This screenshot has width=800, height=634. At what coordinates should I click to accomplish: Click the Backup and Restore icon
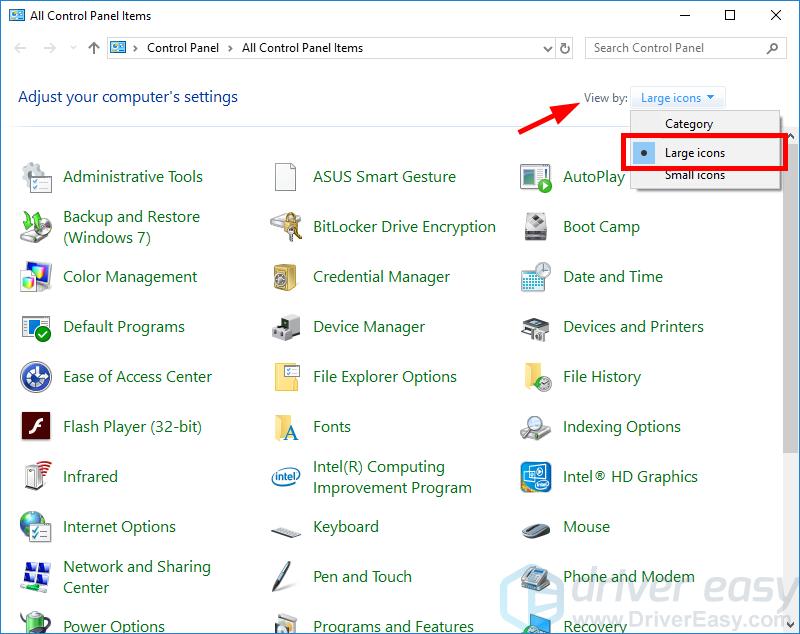click(36, 227)
